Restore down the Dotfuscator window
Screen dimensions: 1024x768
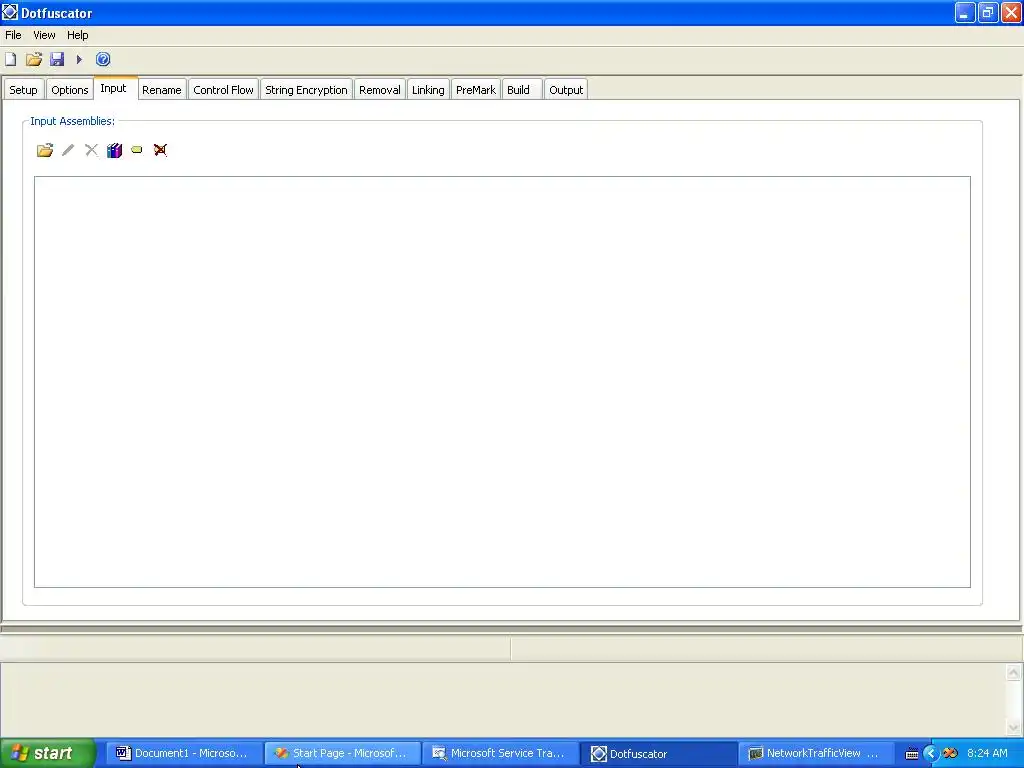[988, 12]
